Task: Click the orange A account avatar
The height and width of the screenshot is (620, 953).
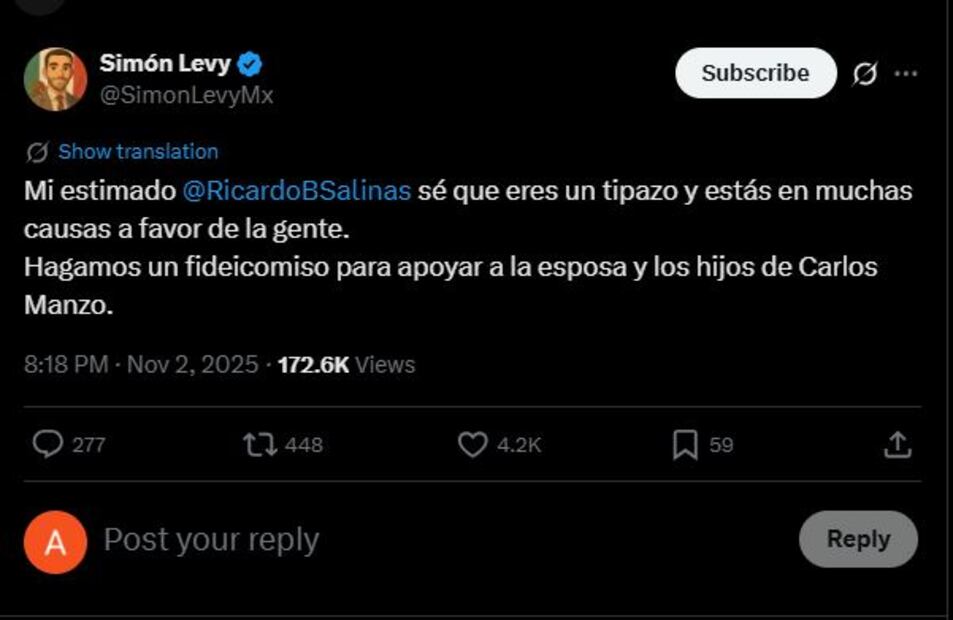Action: [56, 541]
